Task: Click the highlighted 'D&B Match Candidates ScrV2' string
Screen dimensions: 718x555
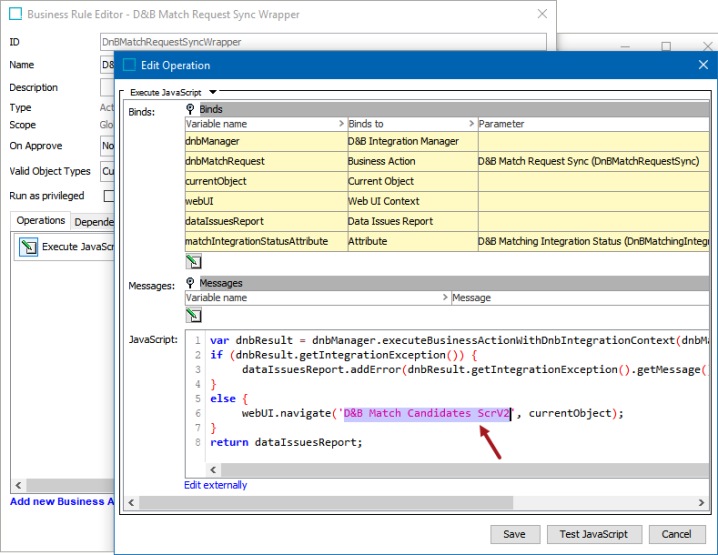Action: click(427, 414)
